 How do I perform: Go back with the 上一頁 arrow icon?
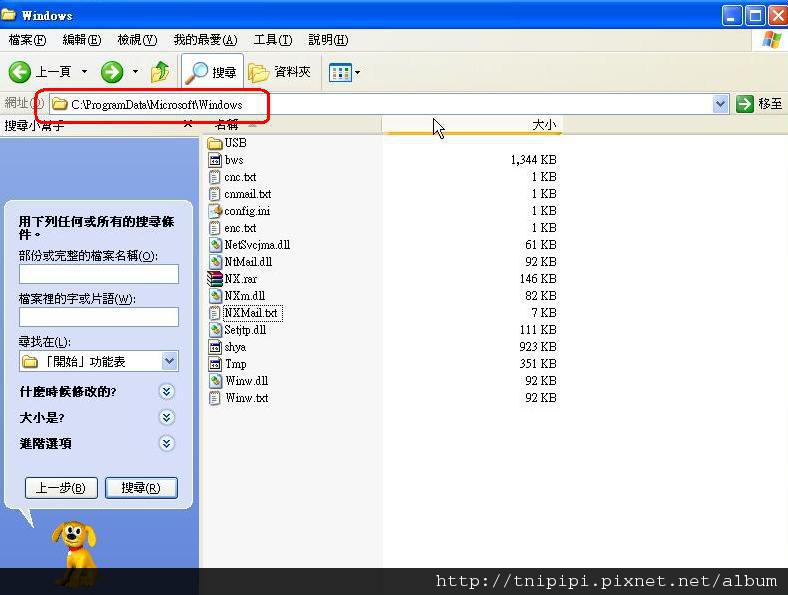[x=20, y=72]
